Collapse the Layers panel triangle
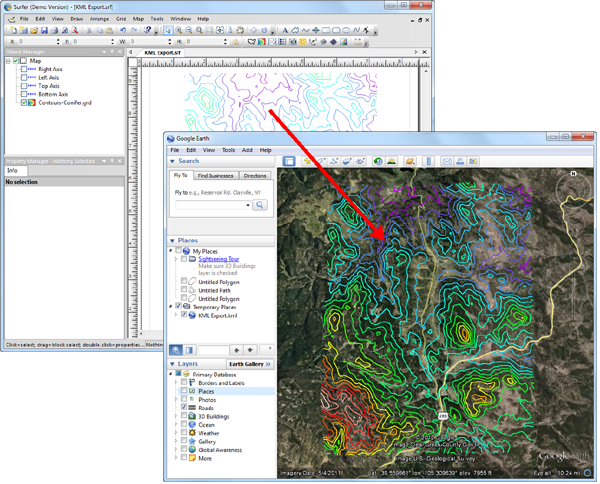Screen dimensions: 600x484 [x=172, y=364]
